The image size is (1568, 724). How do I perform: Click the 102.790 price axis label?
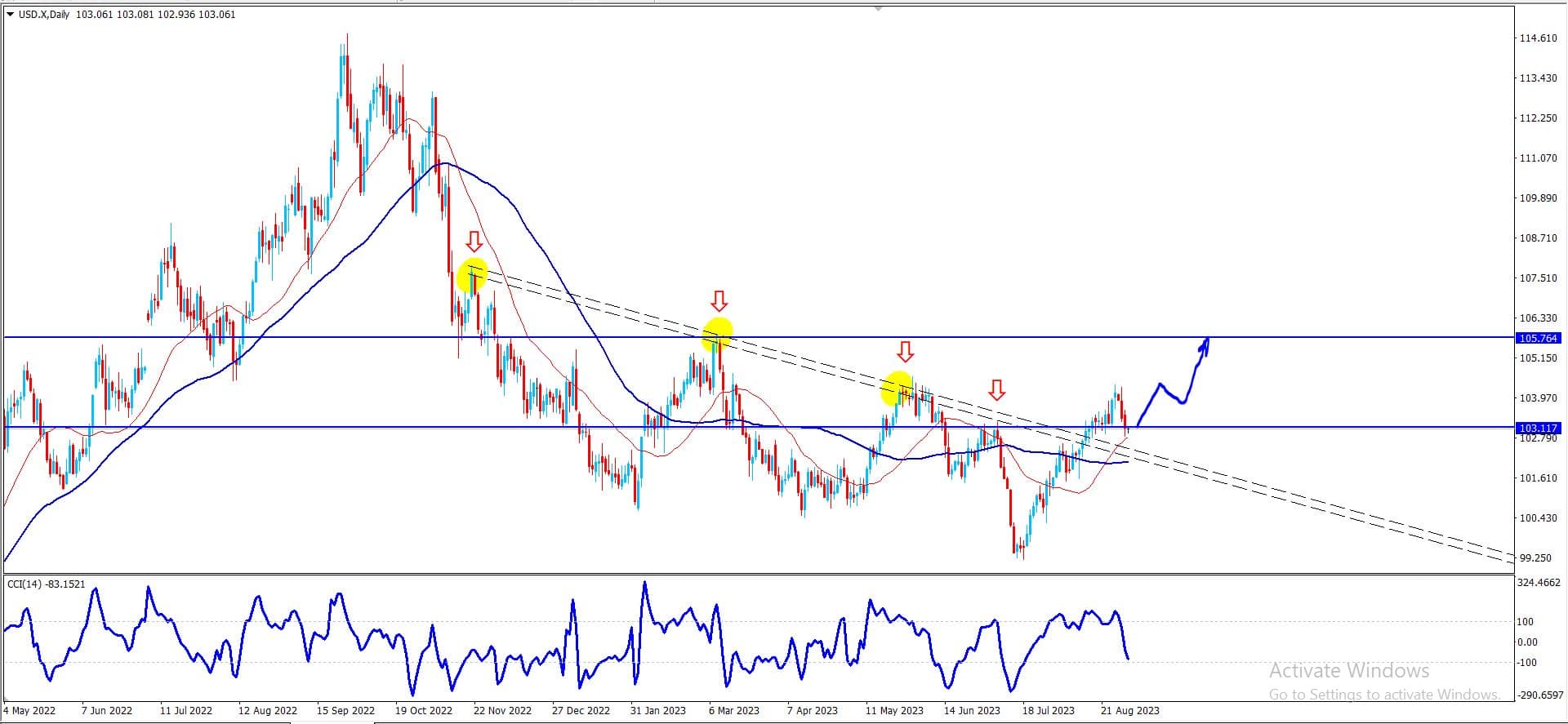(x=1538, y=438)
